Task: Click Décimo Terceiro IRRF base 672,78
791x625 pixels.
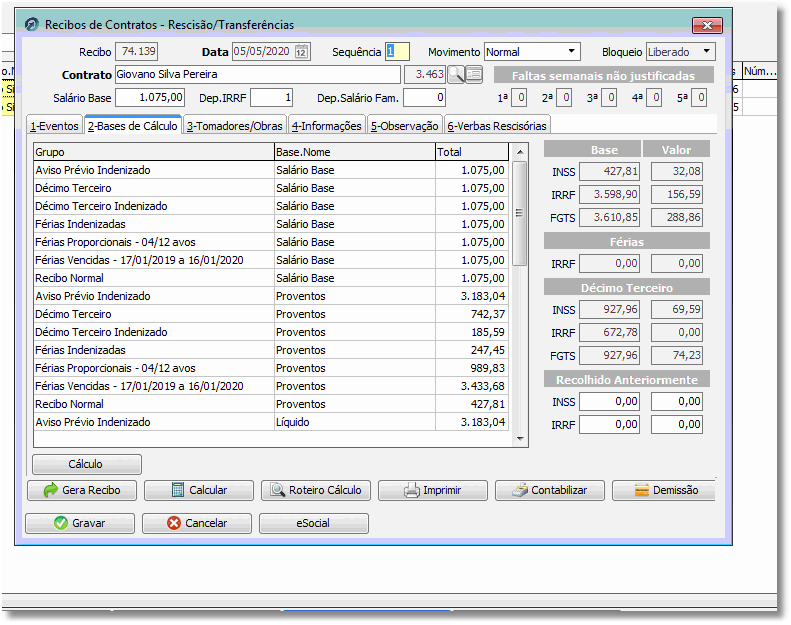Action: click(x=609, y=332)
